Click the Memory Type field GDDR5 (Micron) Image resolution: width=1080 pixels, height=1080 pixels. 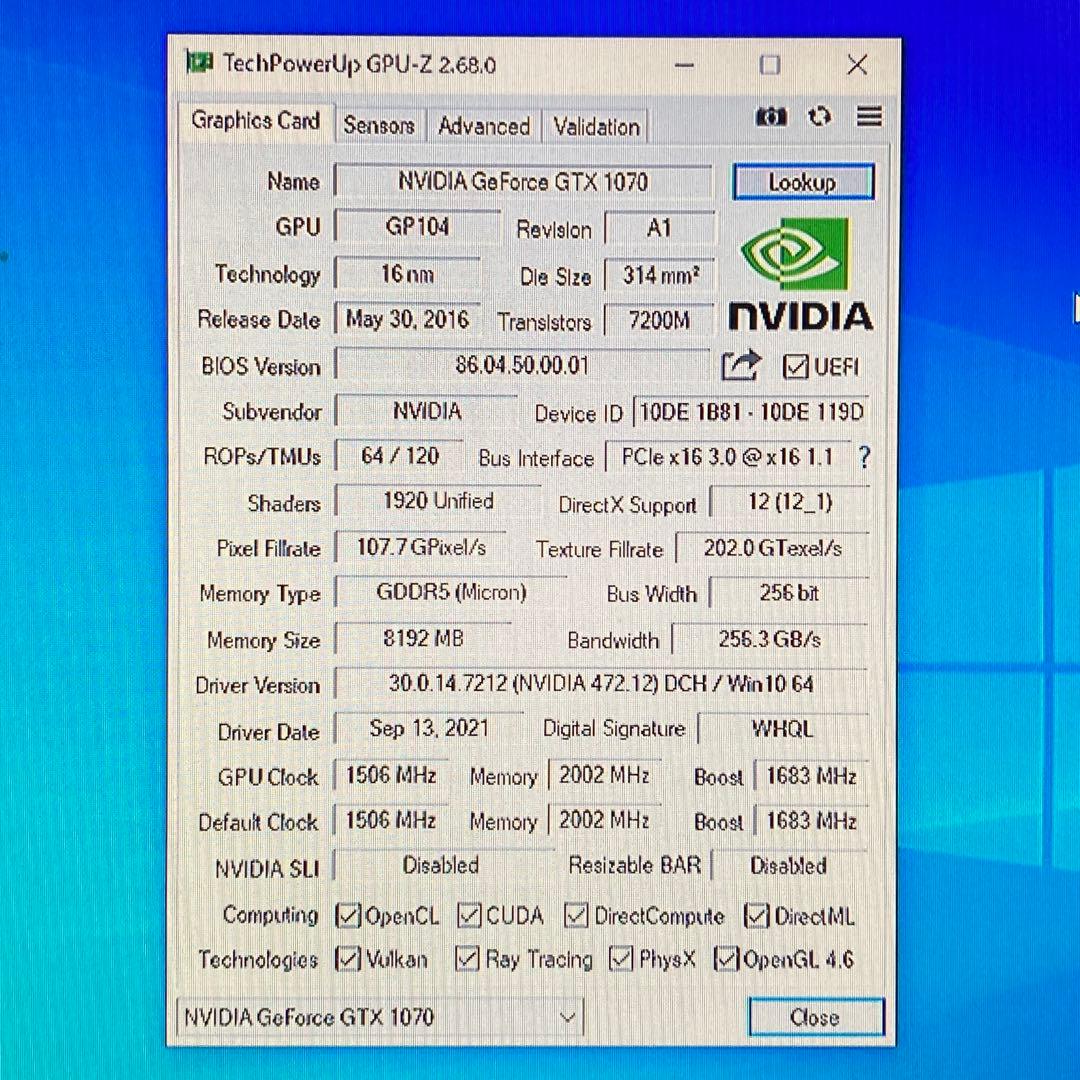(x=451, y=592)
